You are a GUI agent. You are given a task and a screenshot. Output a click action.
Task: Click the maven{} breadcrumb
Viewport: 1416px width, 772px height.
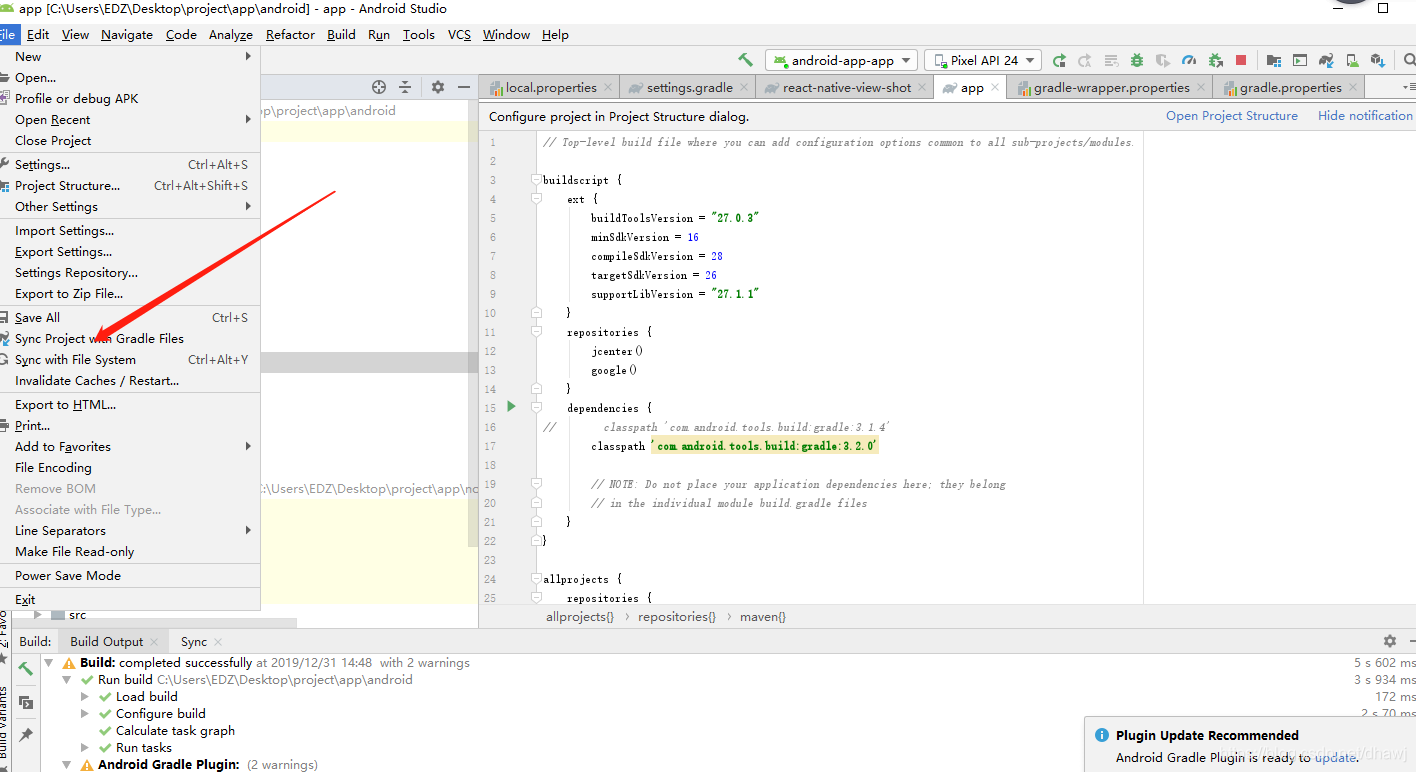[763, 617]
